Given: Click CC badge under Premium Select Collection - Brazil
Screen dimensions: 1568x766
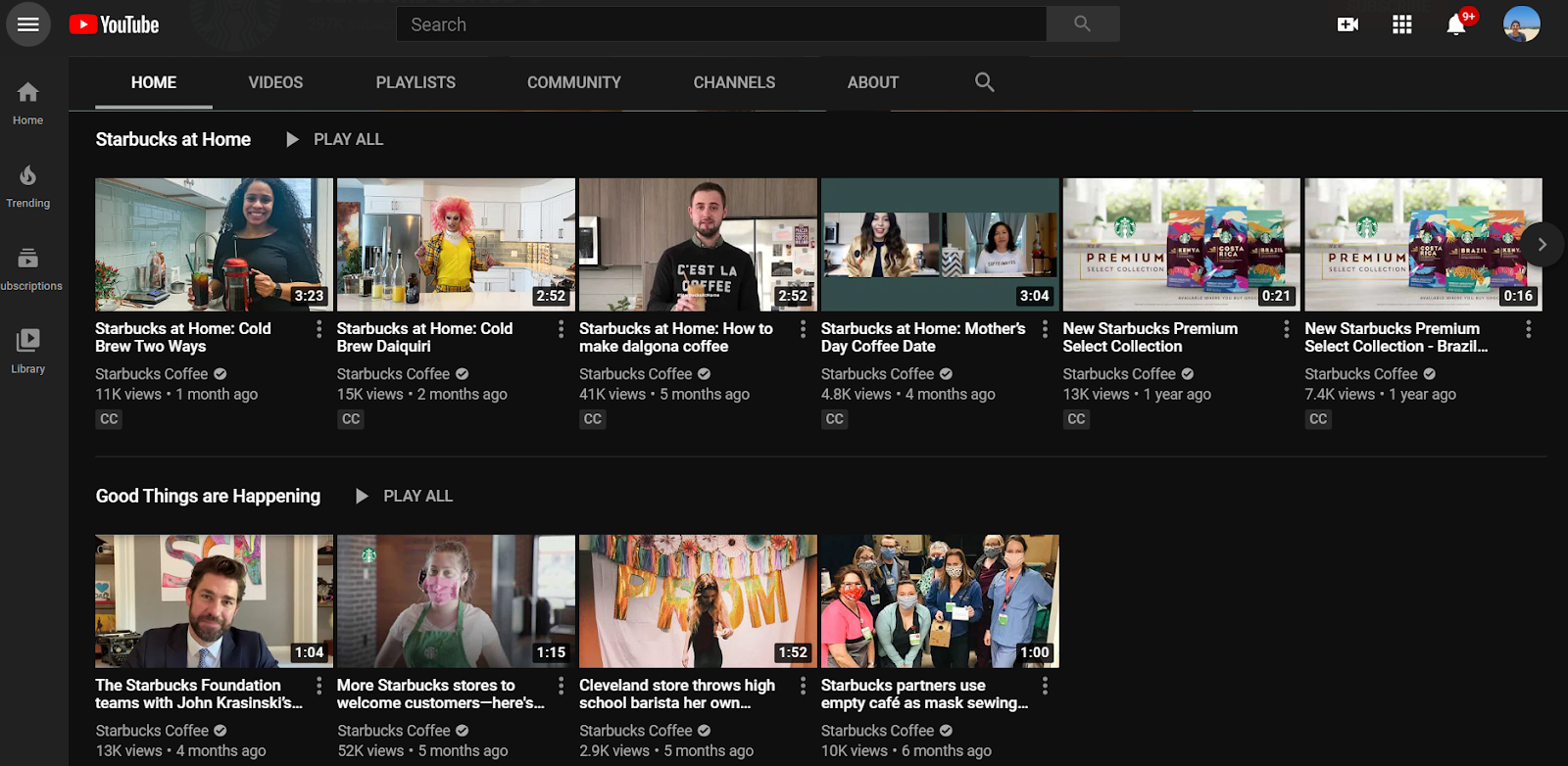Looking at the screenshot, I should click(1318, 419).
